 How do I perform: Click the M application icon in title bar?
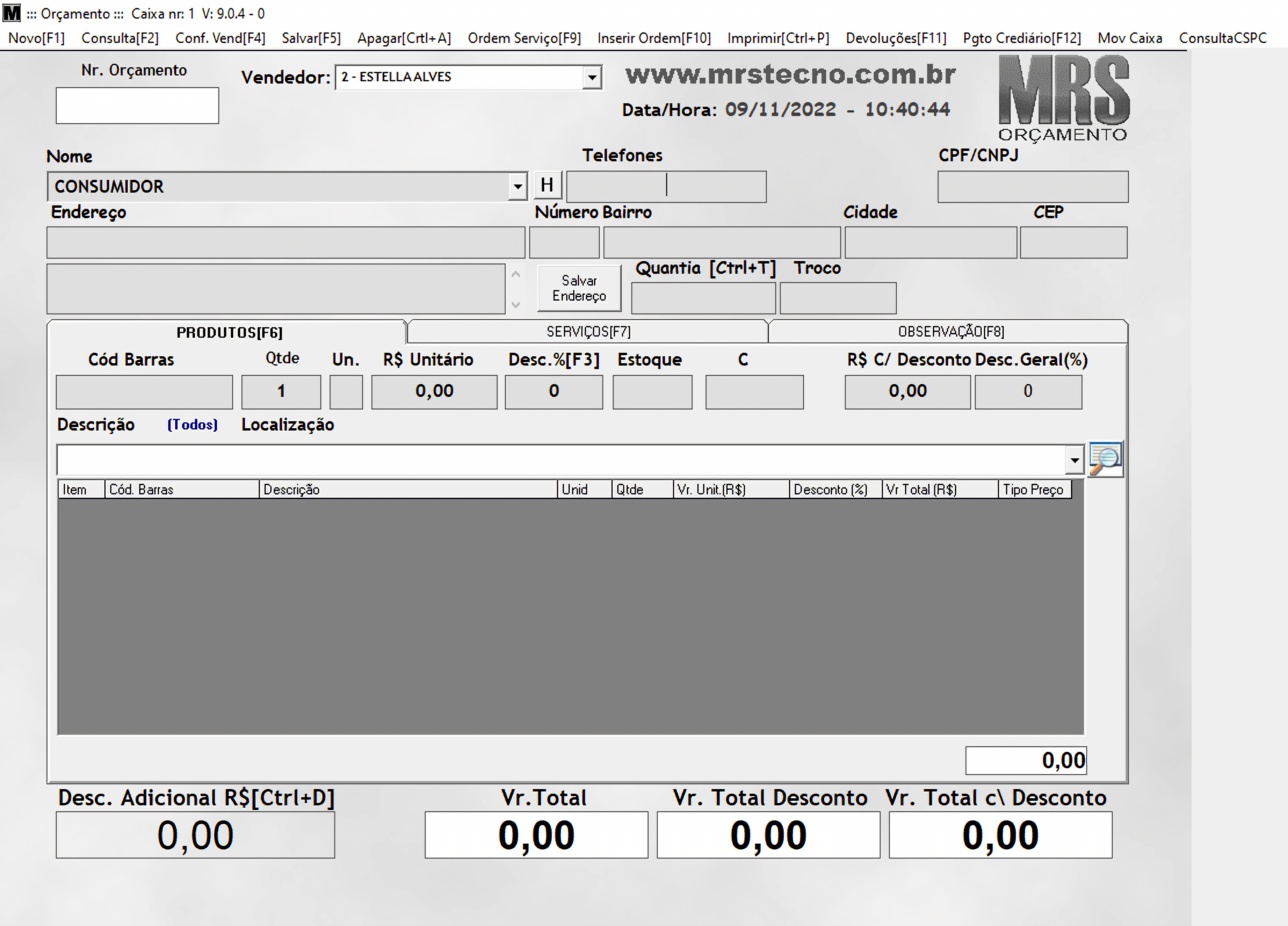point(11,12)
